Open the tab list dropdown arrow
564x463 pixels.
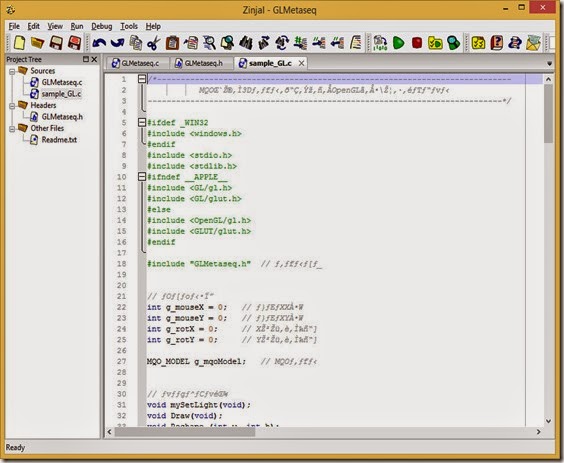(x=549, y=64)
